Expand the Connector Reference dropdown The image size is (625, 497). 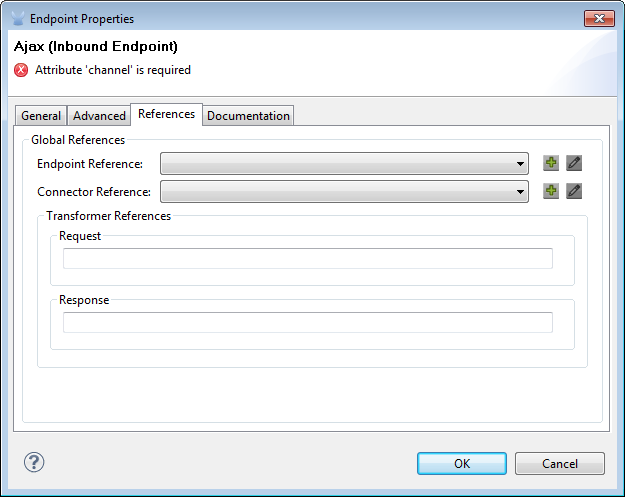click(x=344, y=192)
